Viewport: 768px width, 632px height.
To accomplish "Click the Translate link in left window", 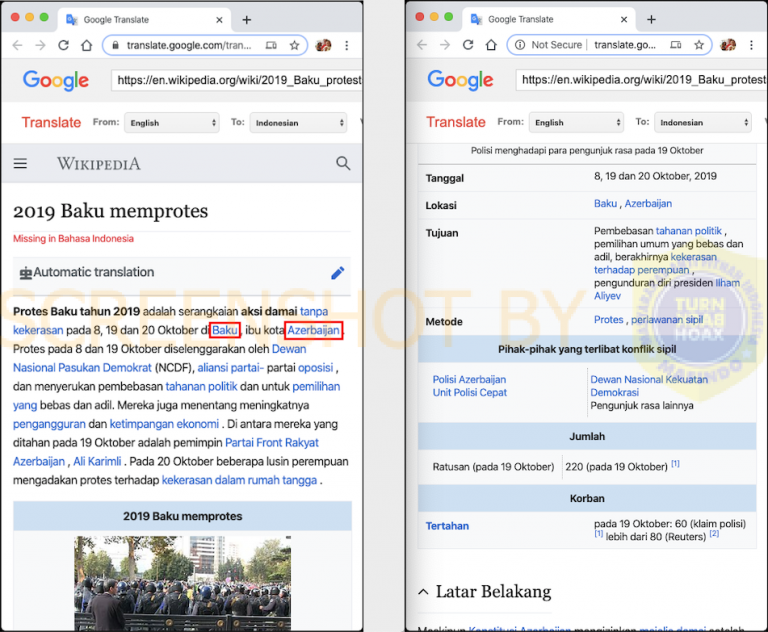I will (51, 122).
